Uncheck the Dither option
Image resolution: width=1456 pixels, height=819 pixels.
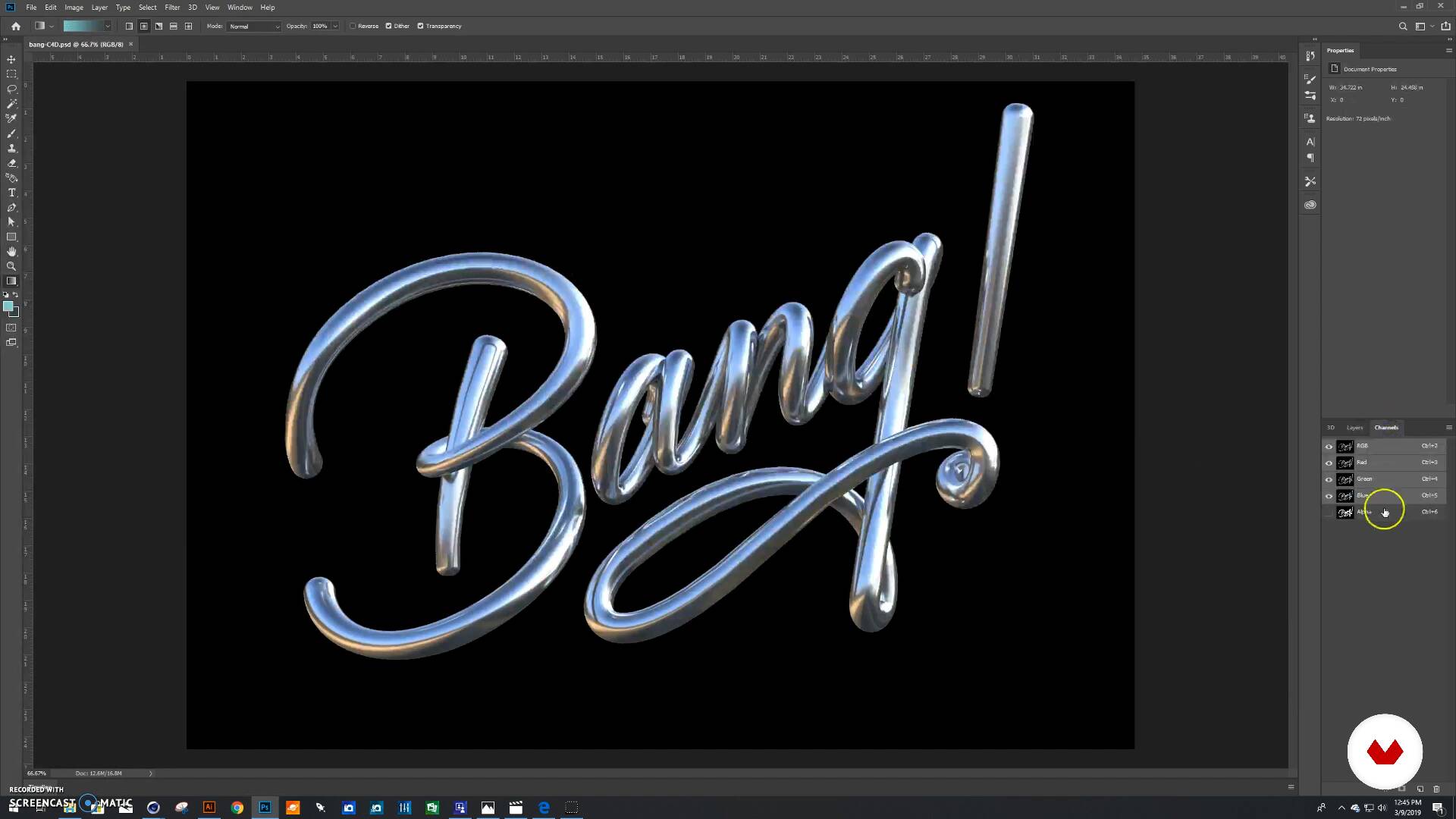[x=389, y=26]
